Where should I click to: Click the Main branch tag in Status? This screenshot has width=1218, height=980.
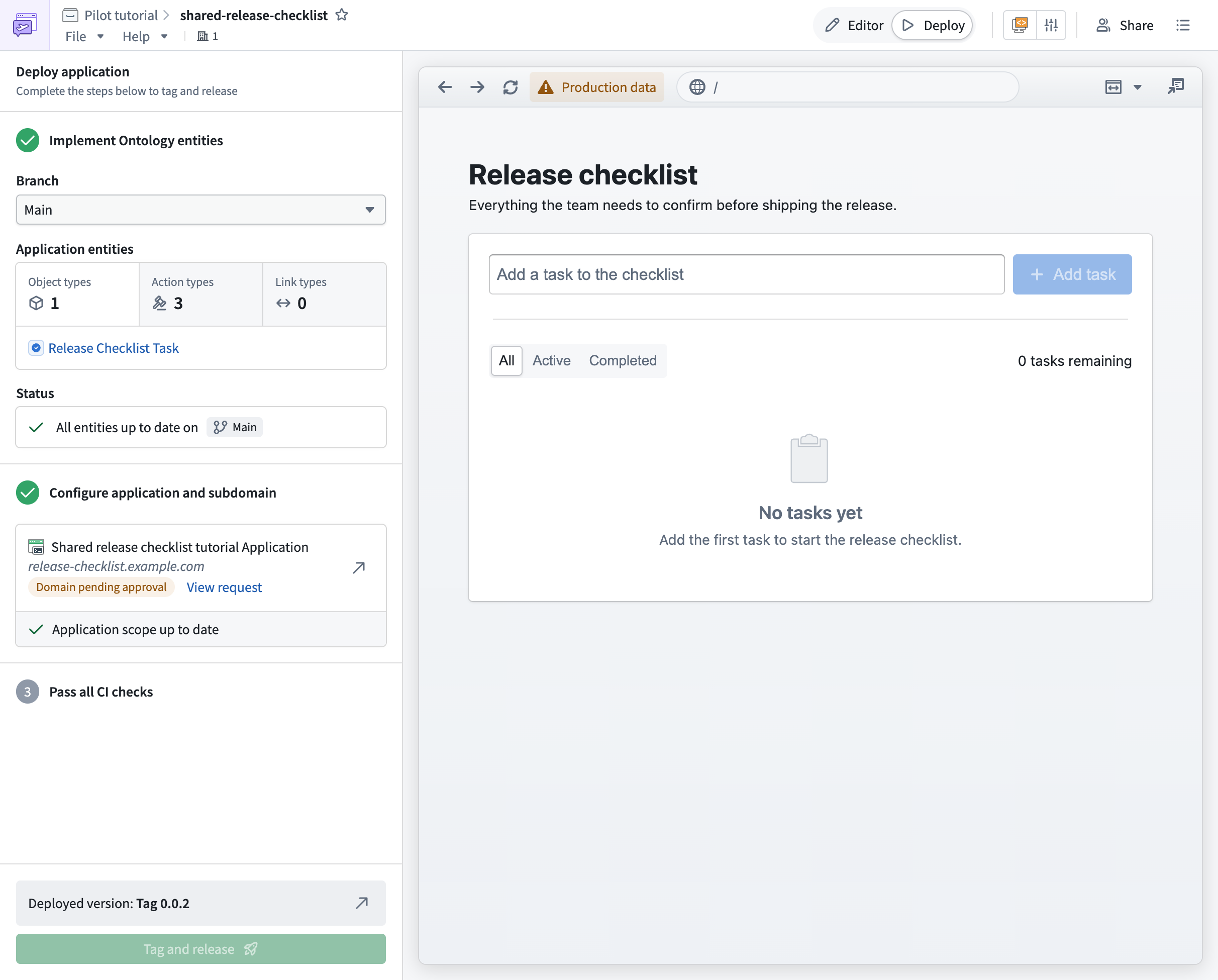tap(235, 427)
